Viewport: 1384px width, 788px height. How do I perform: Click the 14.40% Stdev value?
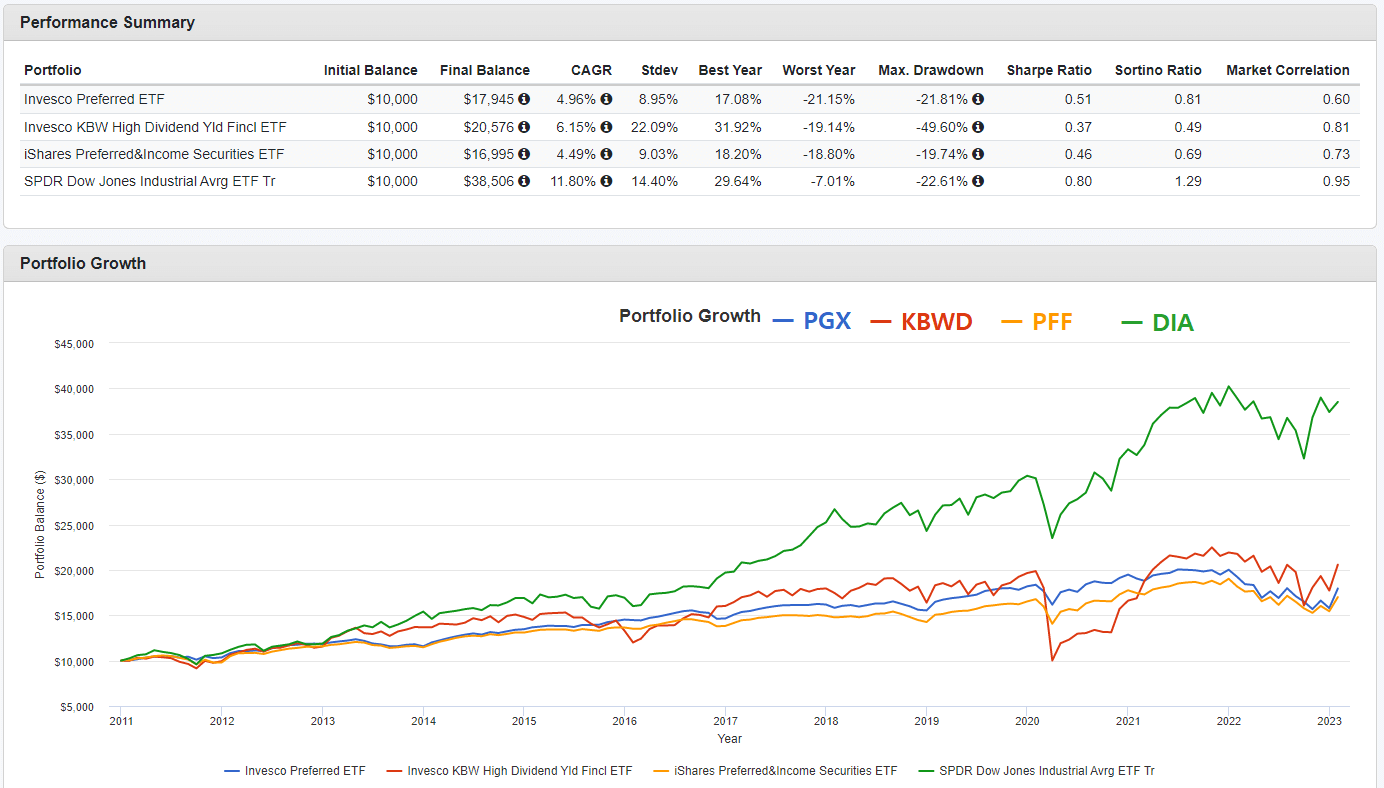click(655, 181)
